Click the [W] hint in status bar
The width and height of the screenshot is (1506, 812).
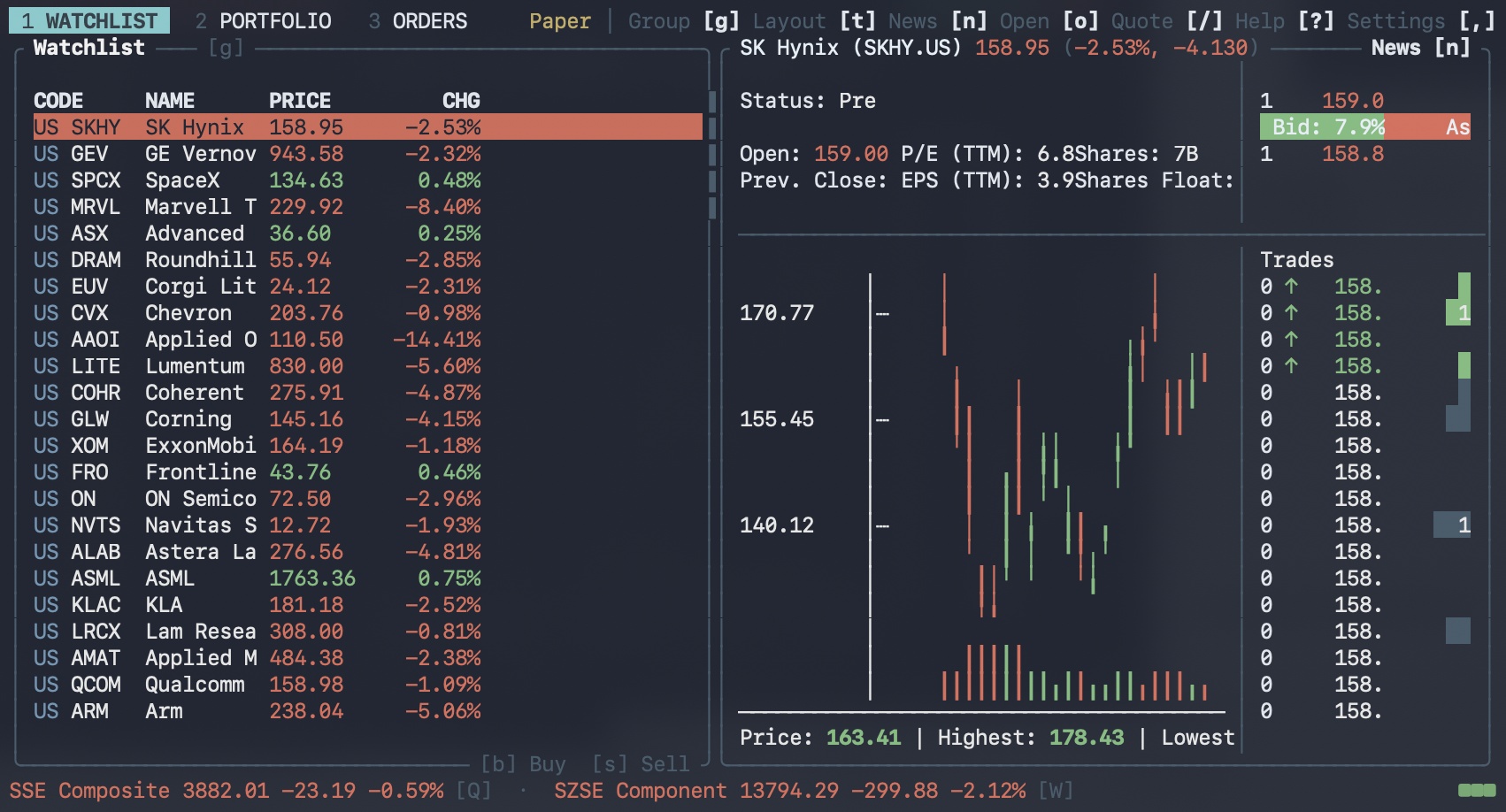[x=1056, y=790]
